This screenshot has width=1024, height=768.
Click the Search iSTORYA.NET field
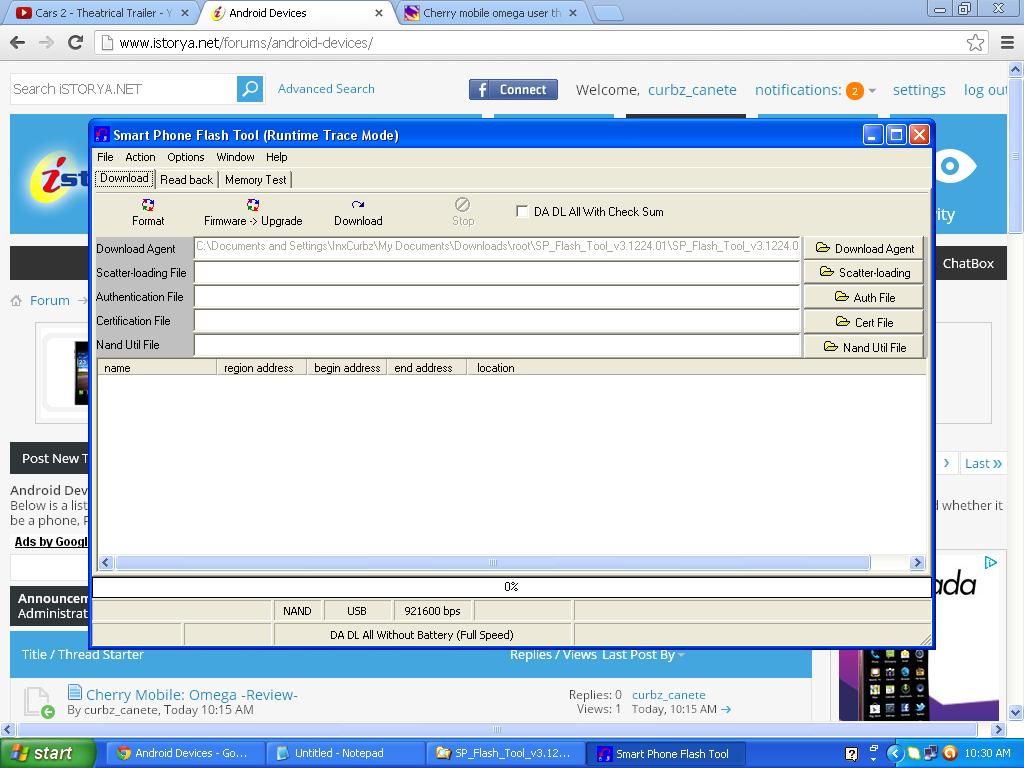click(x=123, y=89)
